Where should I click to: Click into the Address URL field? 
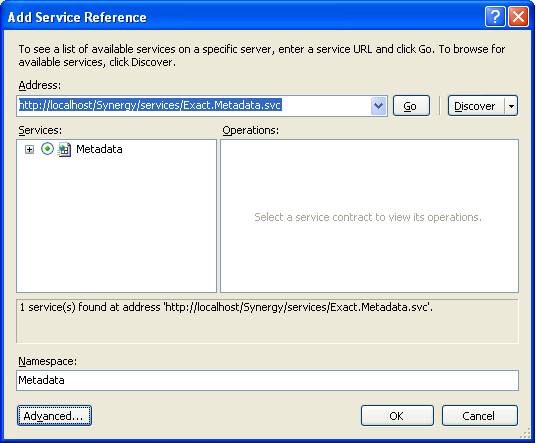194,106
